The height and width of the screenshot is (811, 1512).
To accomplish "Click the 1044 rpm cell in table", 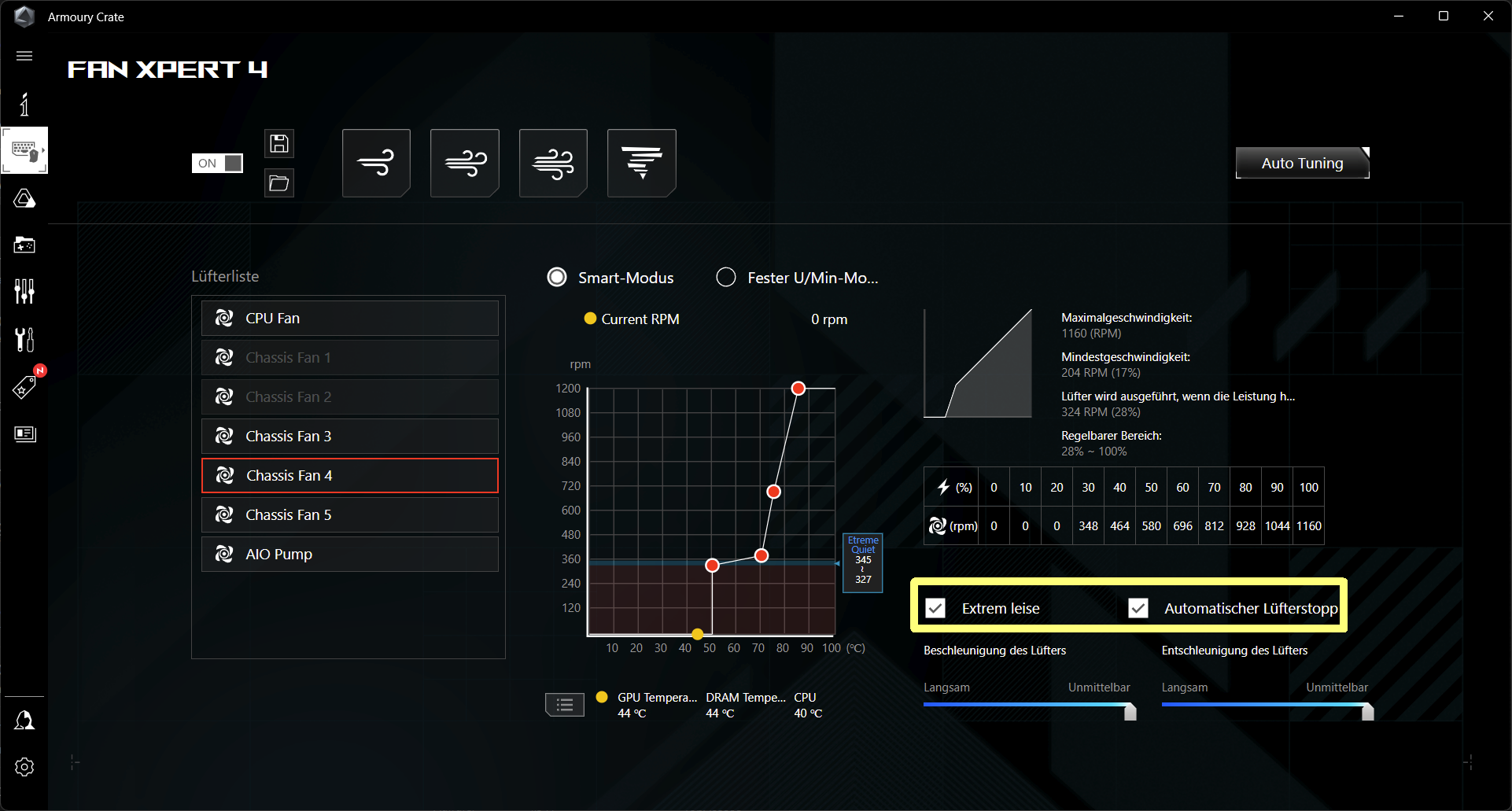I will pos(1278,526).
